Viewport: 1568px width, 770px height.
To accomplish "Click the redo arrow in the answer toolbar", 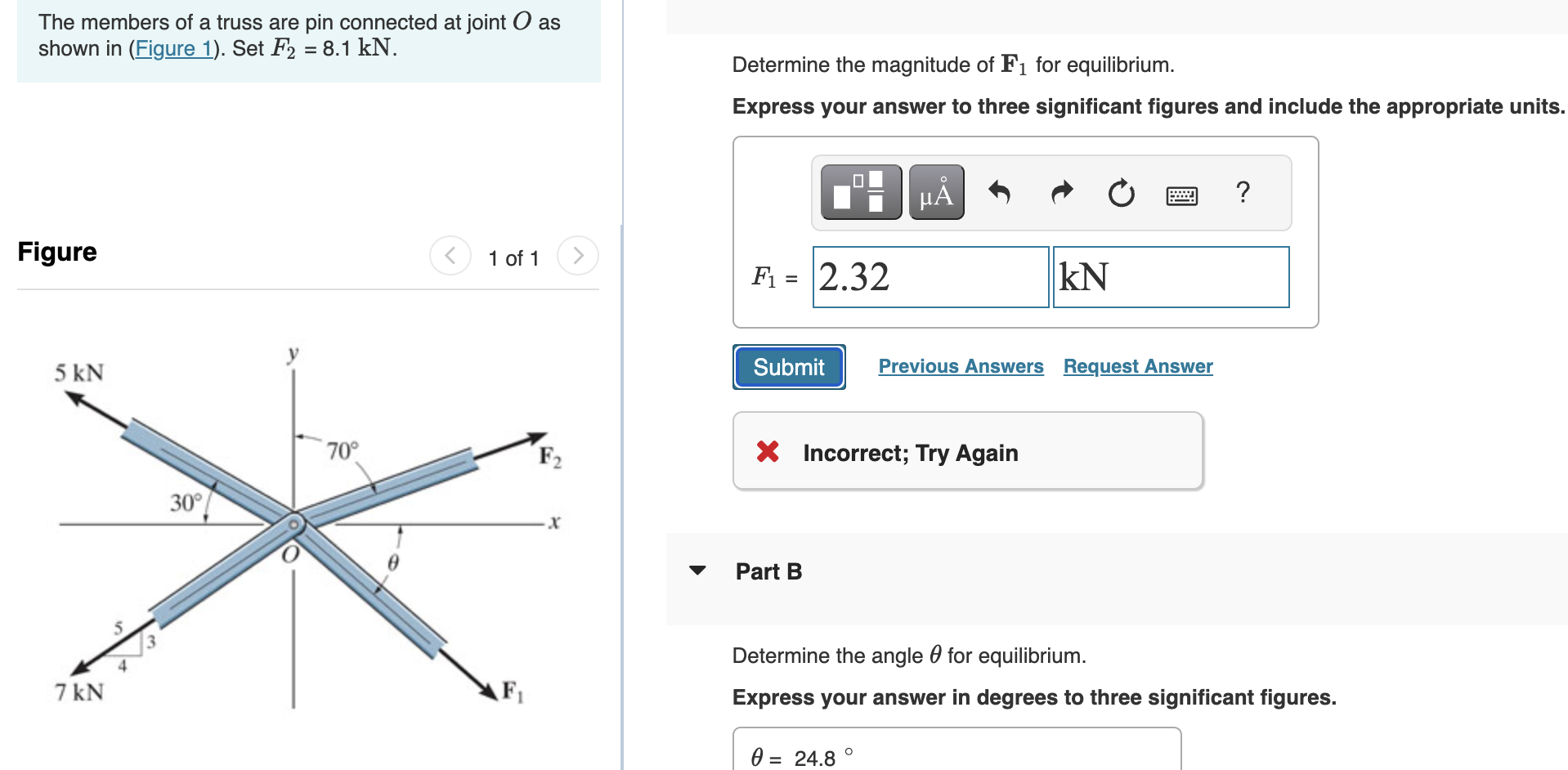I will point(1060,191).
